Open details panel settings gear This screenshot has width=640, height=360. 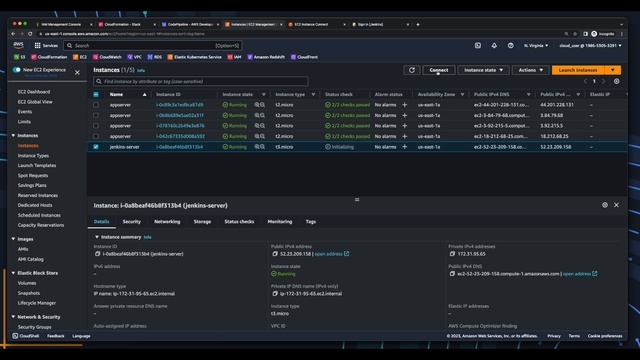(x=604, y=205)
